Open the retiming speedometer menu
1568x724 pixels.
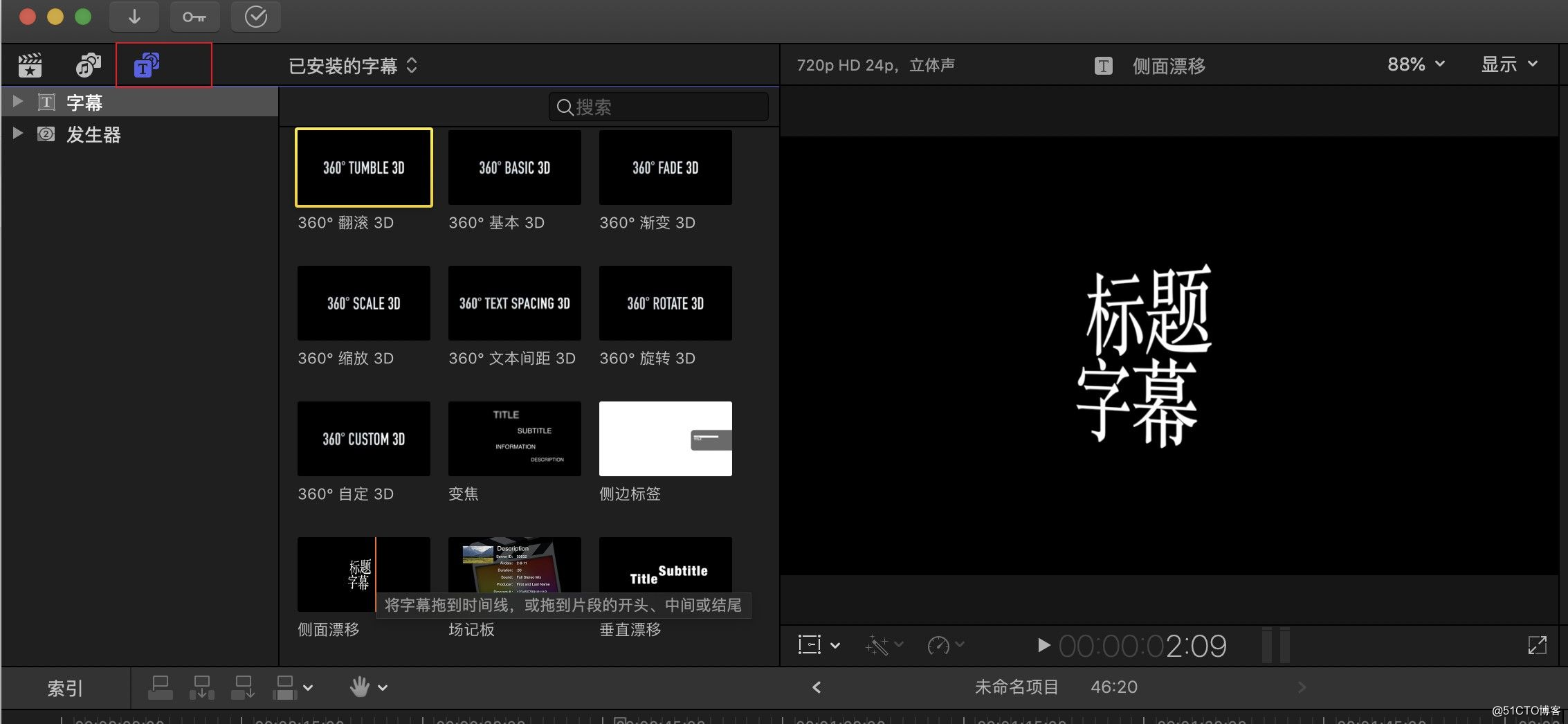click(x=945, y=645)
